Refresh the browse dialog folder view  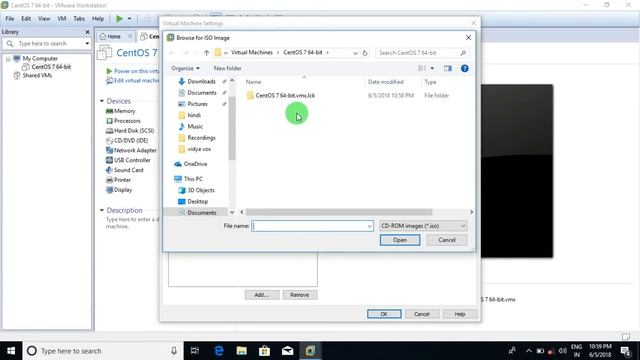[365, 53]
